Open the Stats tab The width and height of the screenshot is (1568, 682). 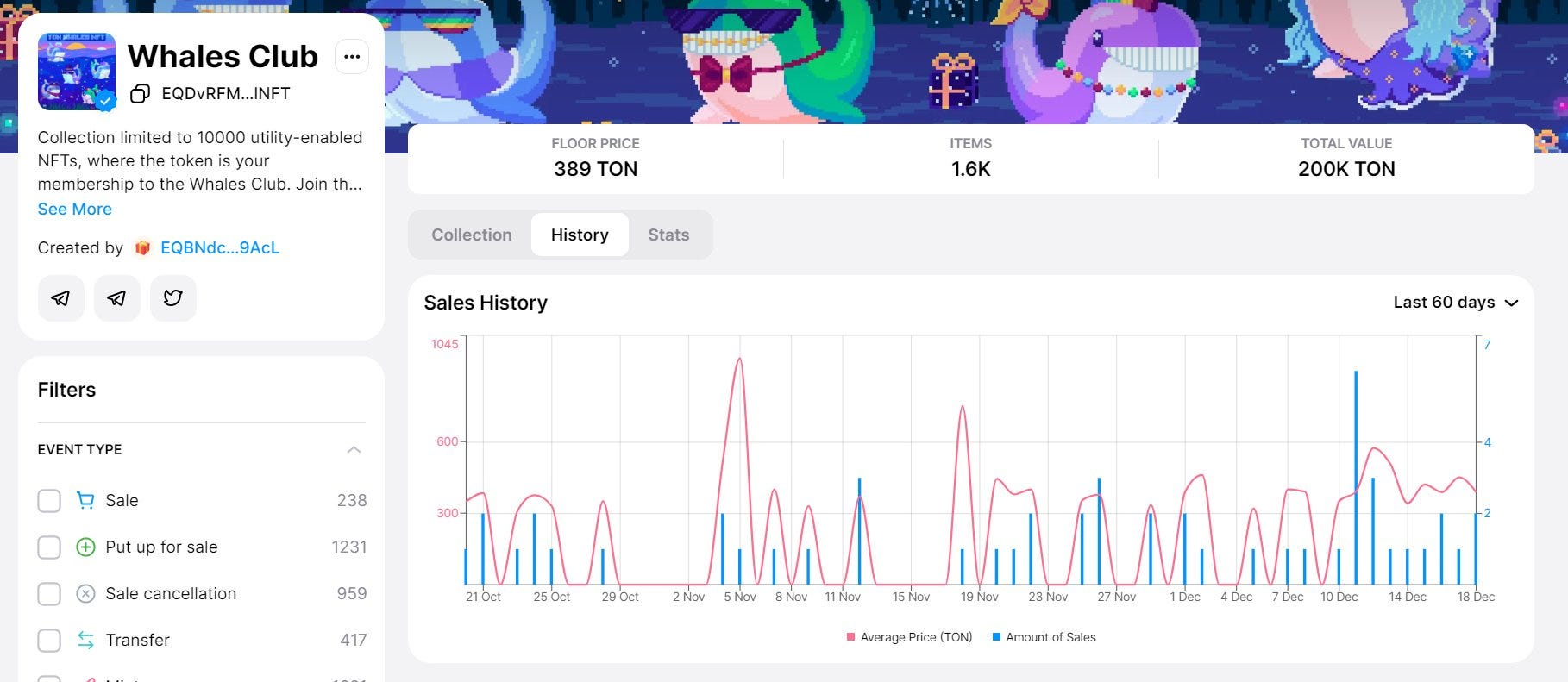tap(669, 235)
